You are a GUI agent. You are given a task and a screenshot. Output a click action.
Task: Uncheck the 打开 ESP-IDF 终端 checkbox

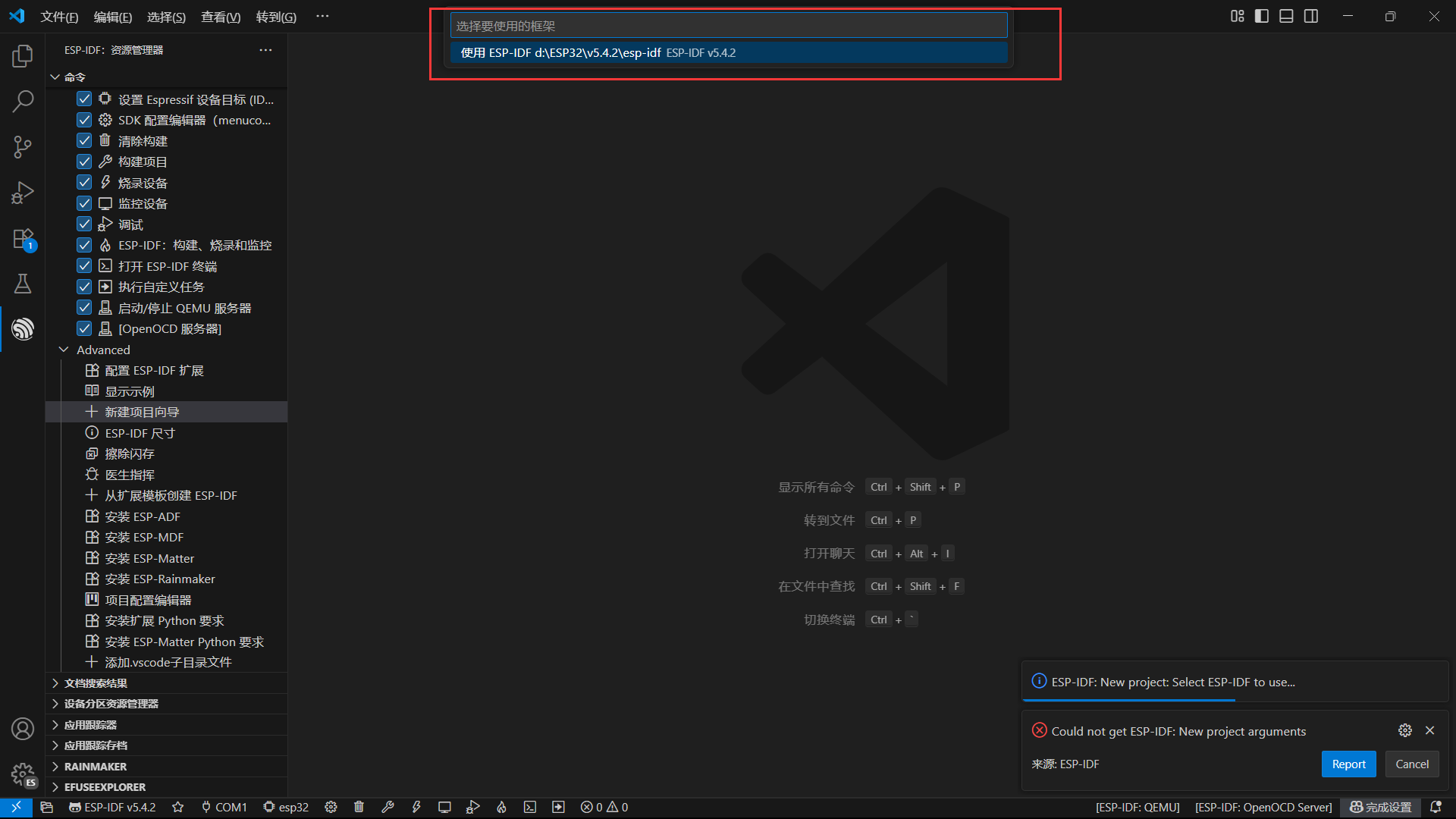point(84,266)
